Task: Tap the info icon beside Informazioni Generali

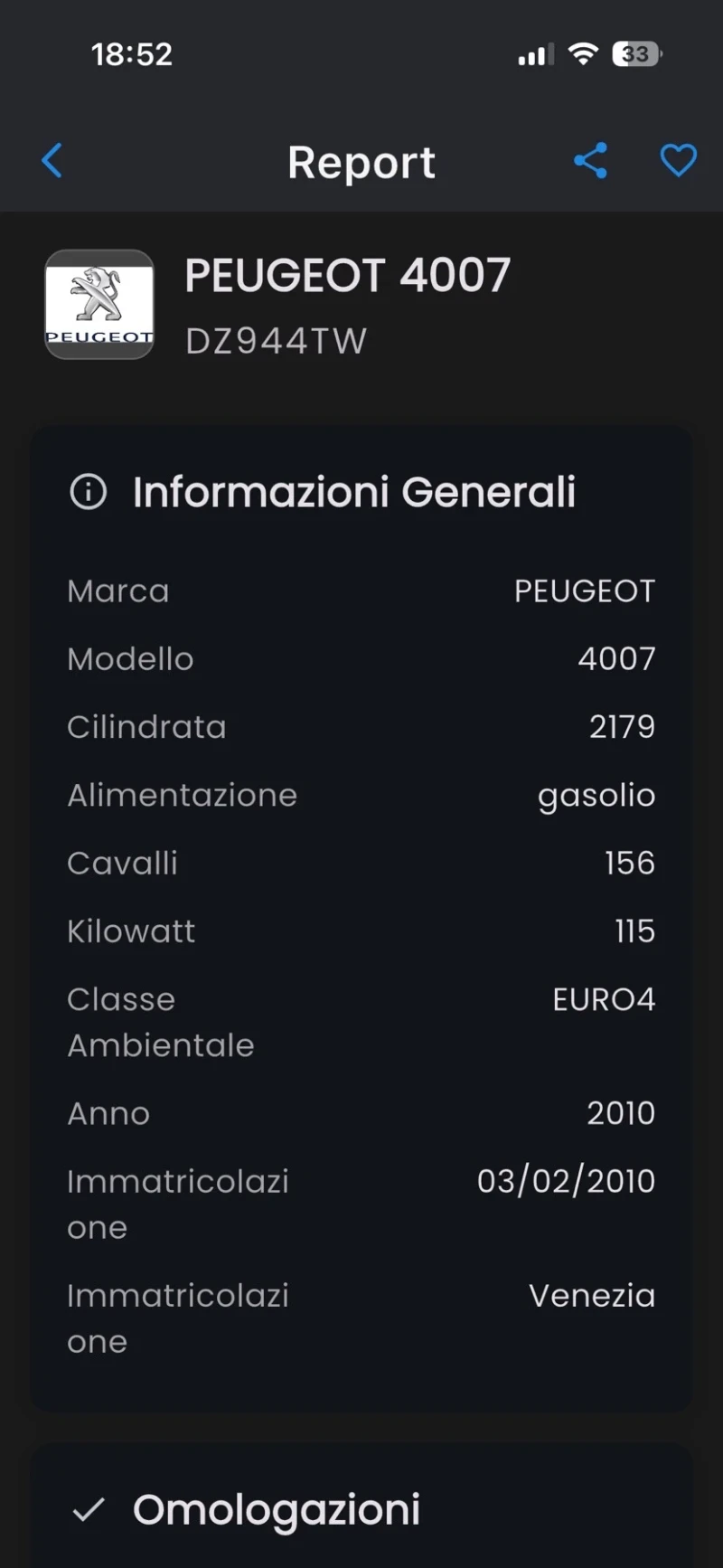Action: tap(89, 492)
